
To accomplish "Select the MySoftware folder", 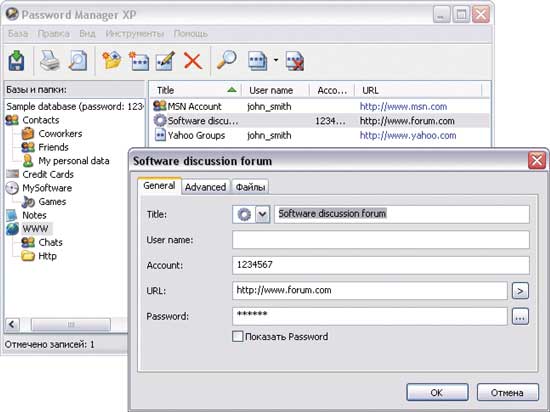I will [47, 188].
